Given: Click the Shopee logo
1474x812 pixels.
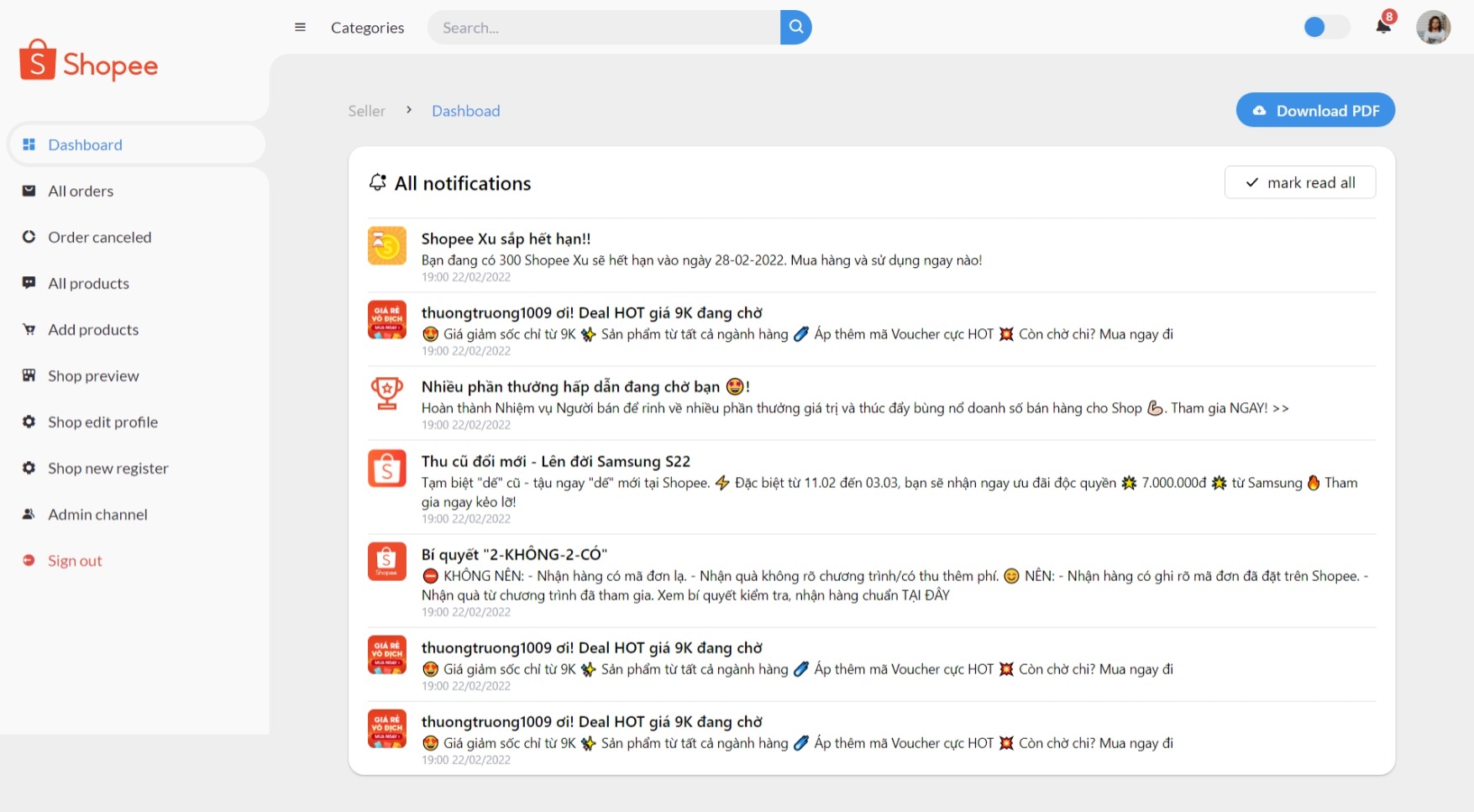Looking at the screenshot, I should 88,60.
